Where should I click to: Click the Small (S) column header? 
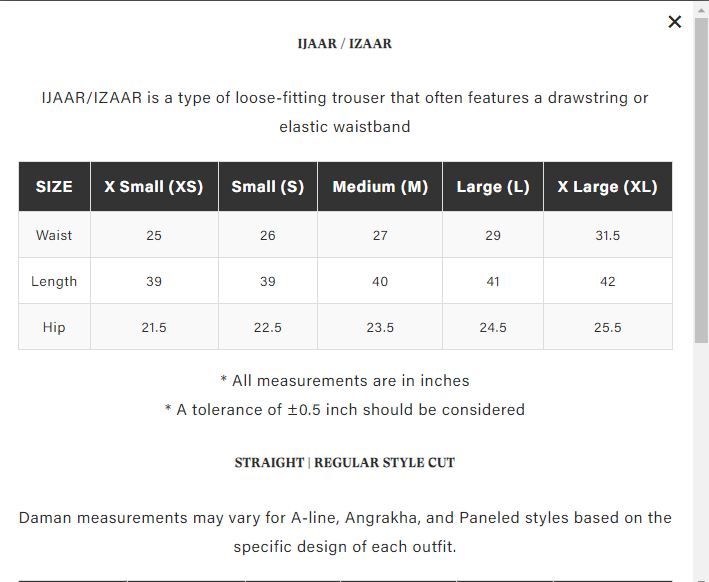(x=268, y=187)
